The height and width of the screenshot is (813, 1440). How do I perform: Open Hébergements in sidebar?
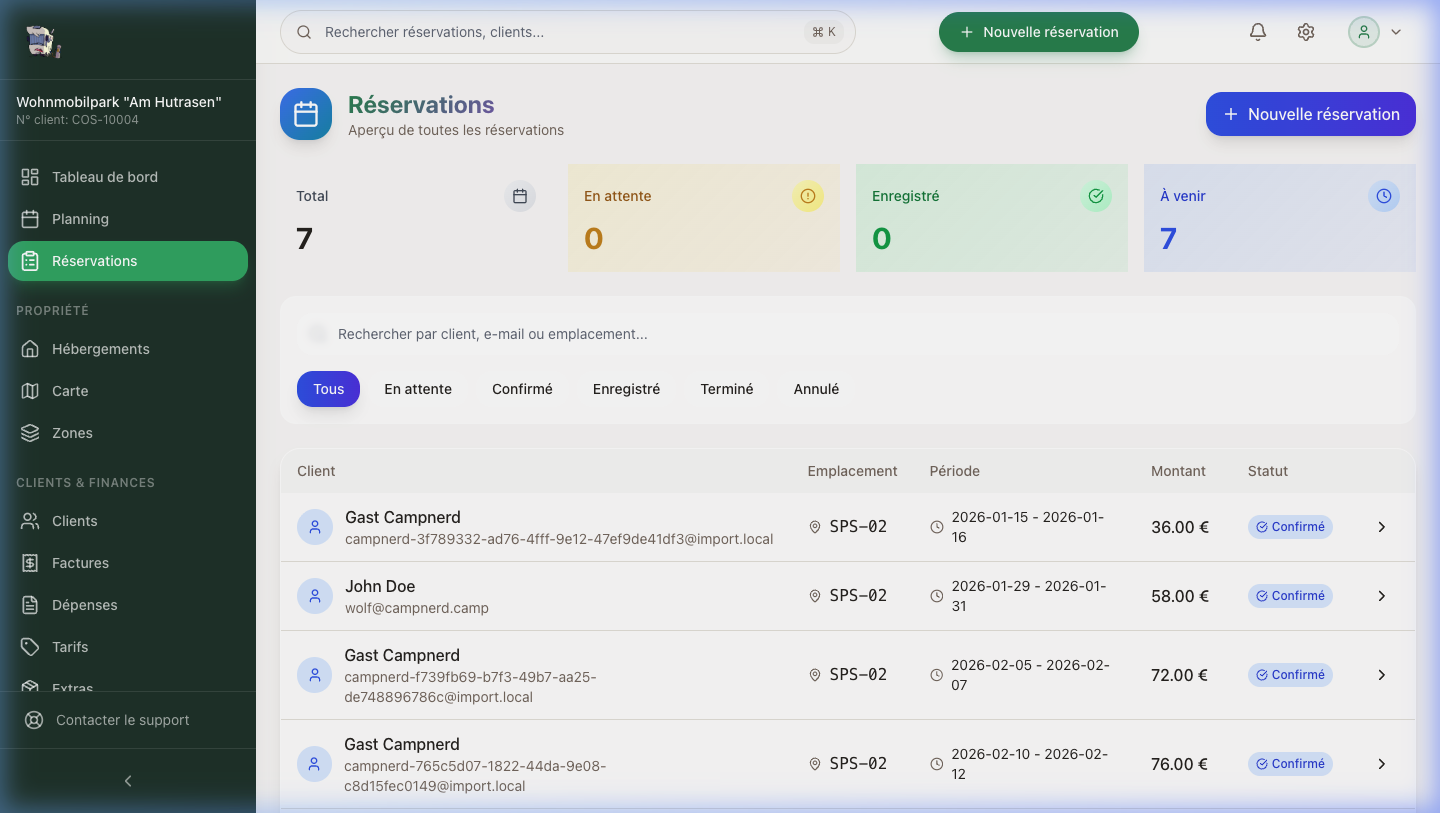[128, 349]
